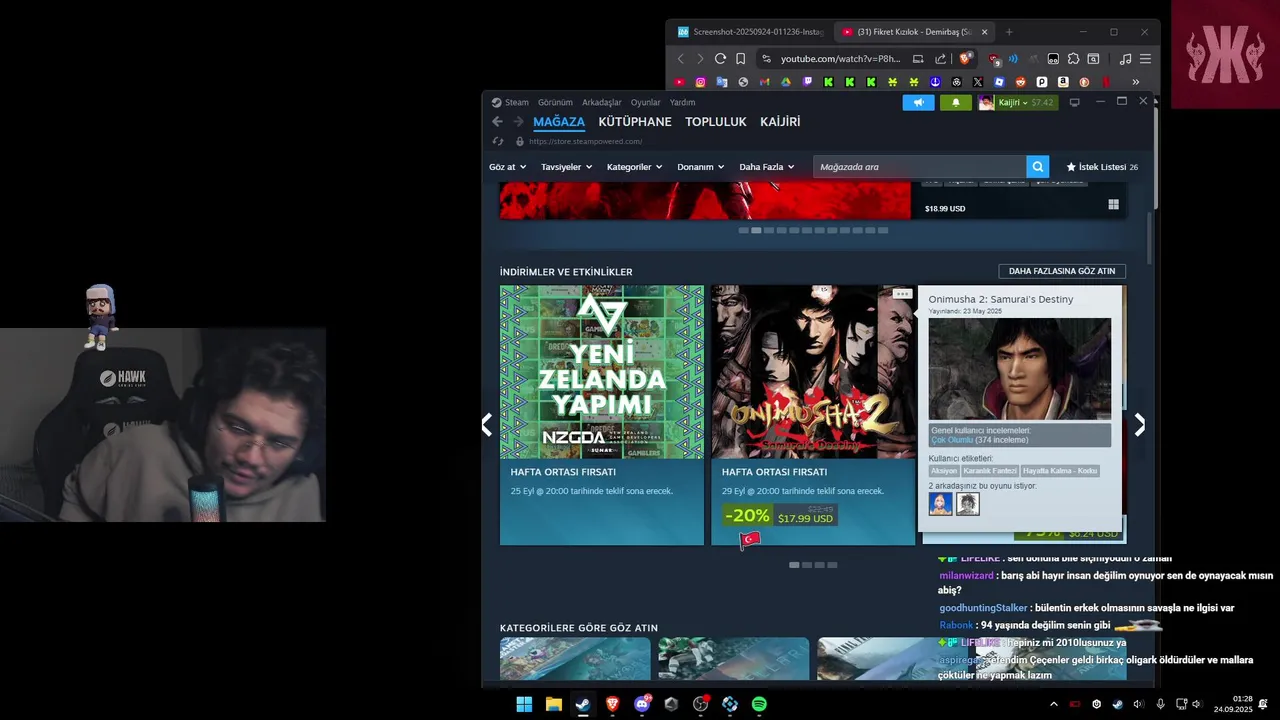Screen dimensions: 1280x720
Task: Open the Kaijiri account dropdown
Action: [x=1017, y=102]
